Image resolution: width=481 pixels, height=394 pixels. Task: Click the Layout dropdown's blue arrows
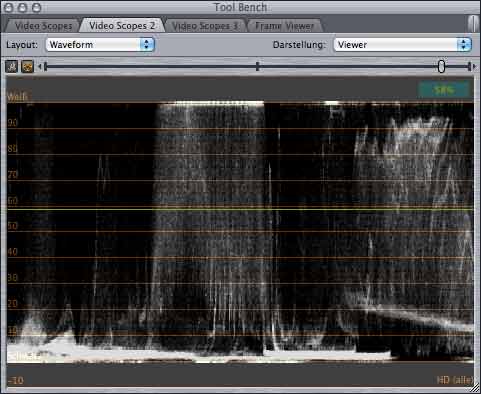pos(147,45)
